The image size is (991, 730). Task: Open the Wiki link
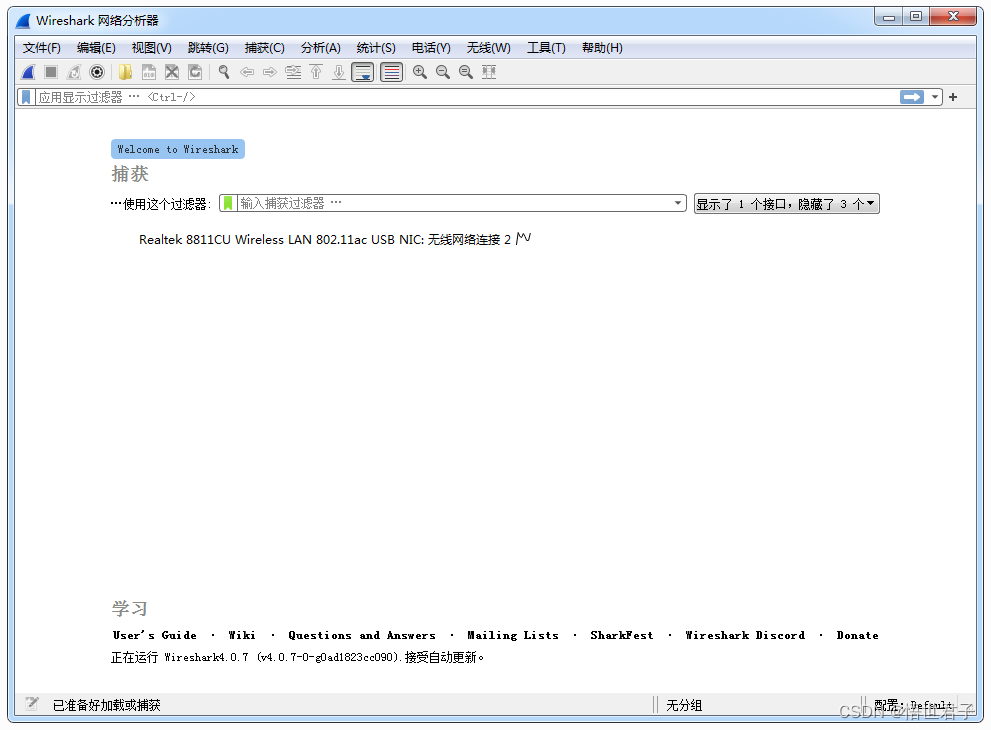coord(242,635)
